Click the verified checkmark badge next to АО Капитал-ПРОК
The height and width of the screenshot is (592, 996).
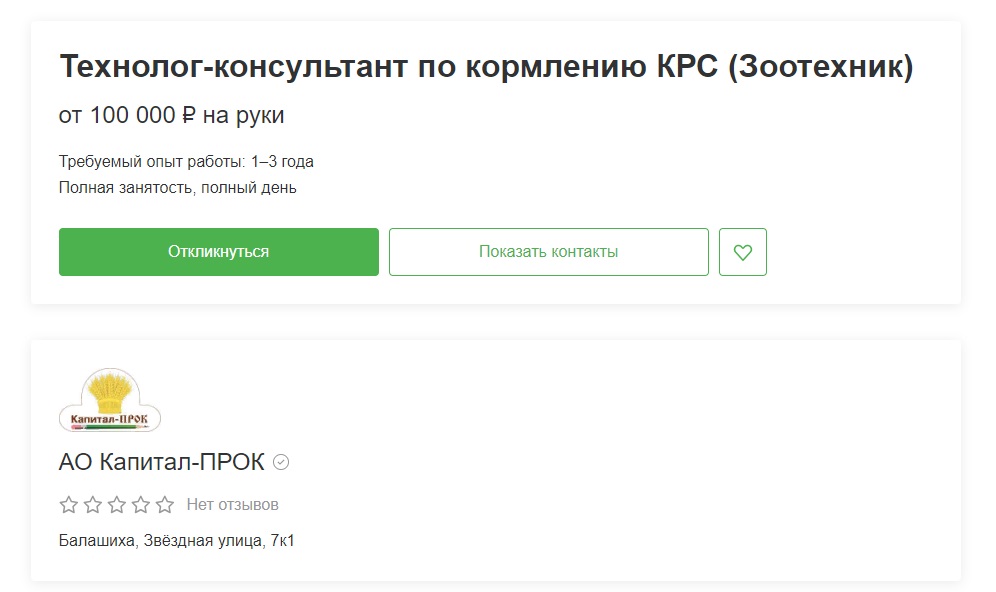[278, 462]
